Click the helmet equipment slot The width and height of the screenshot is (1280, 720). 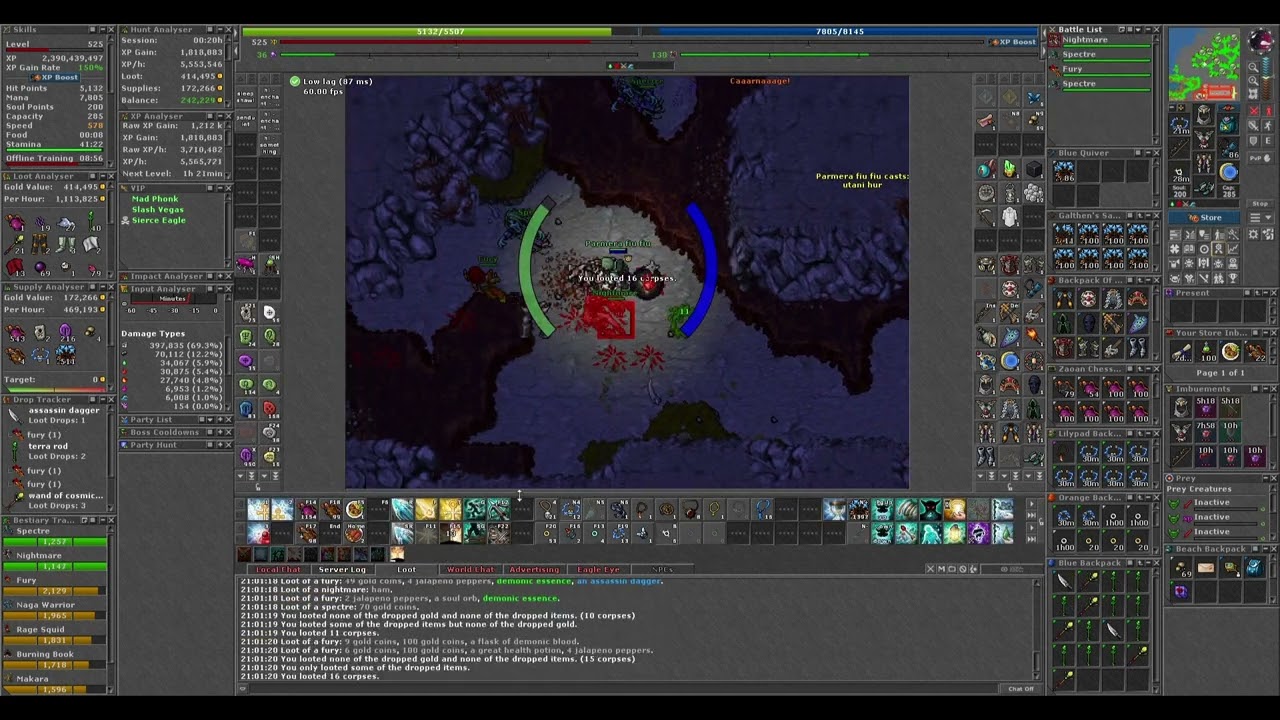[1205, 114]
